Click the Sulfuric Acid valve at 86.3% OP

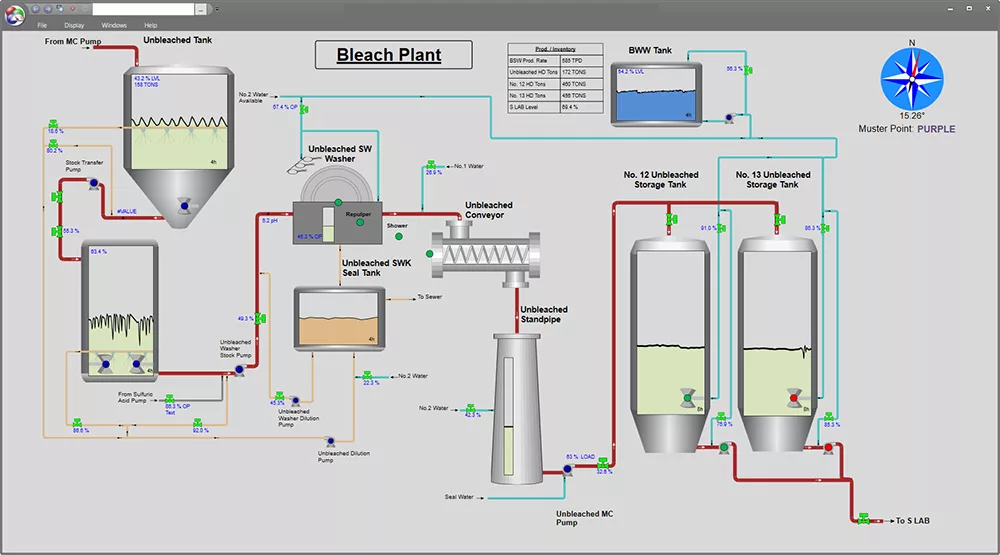169,399
